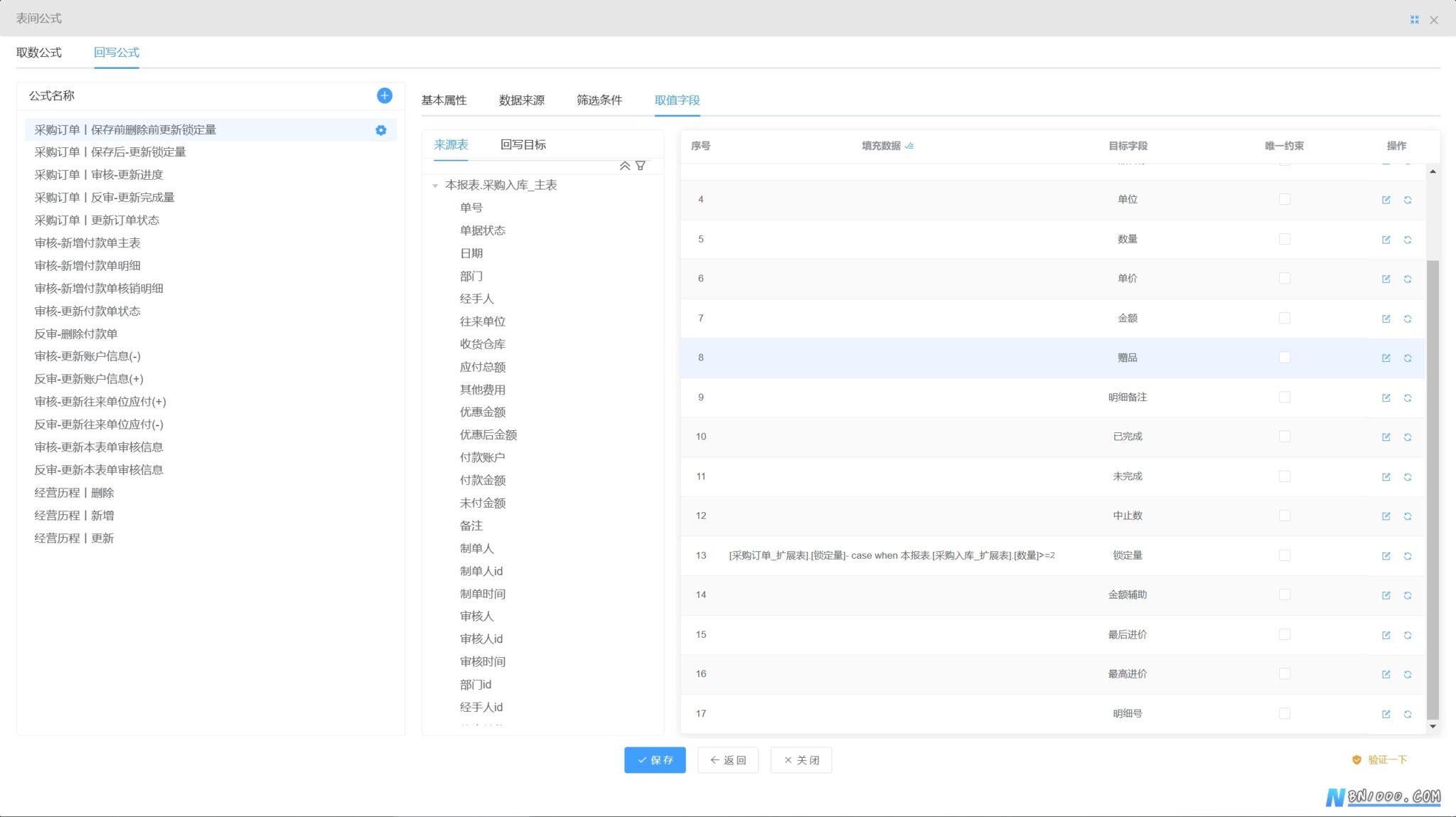Edit row 6 单价 field

pos(1386,279)
